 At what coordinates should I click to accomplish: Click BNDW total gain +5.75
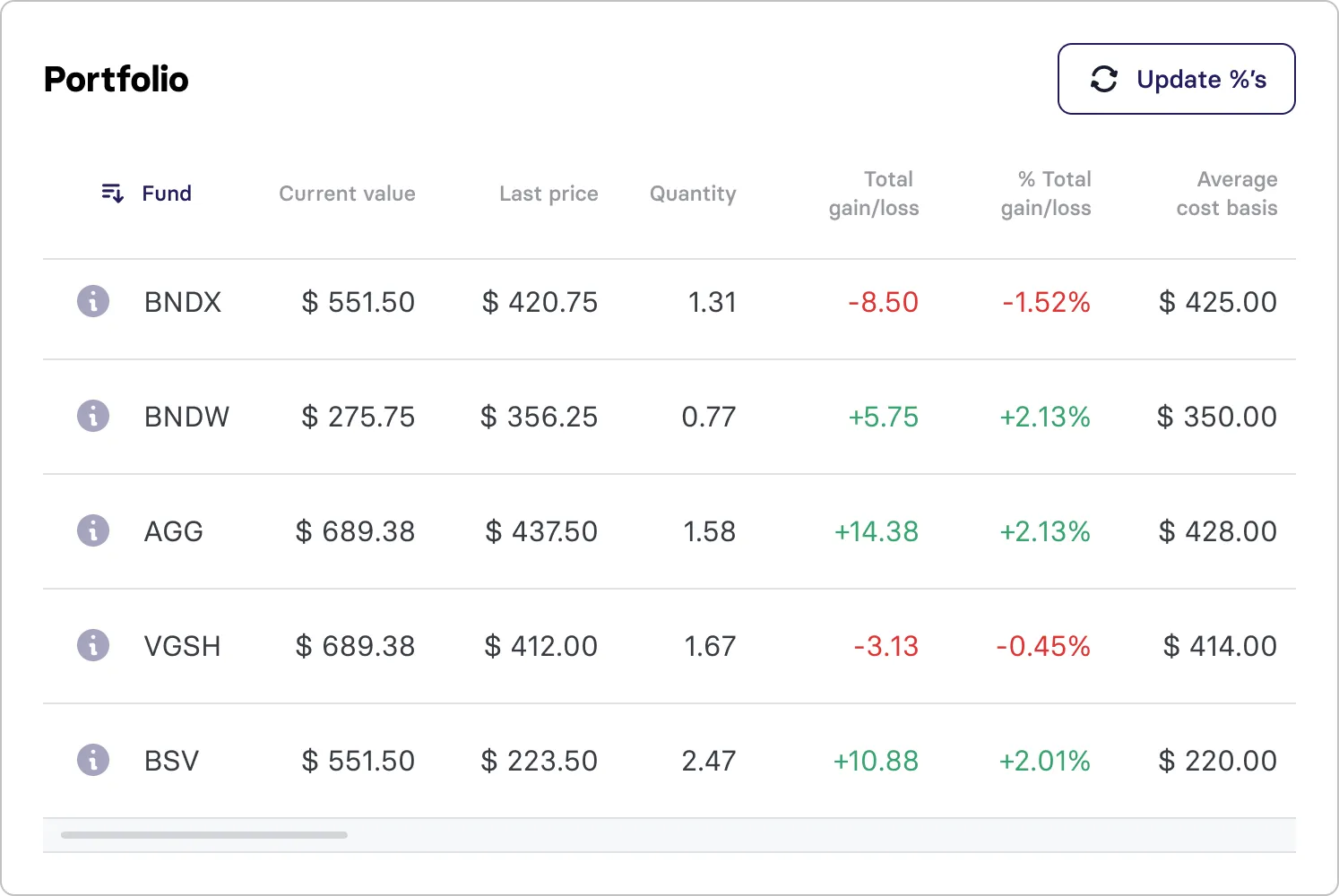click(884, 417)
